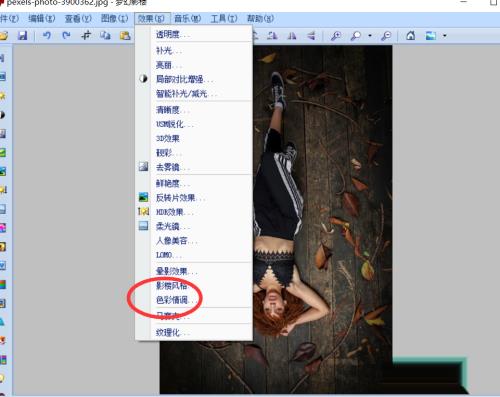This screenshot has width=500, height=397.
Task: Choose 清晰度 from the effects menu
Action: coord(194,110)
